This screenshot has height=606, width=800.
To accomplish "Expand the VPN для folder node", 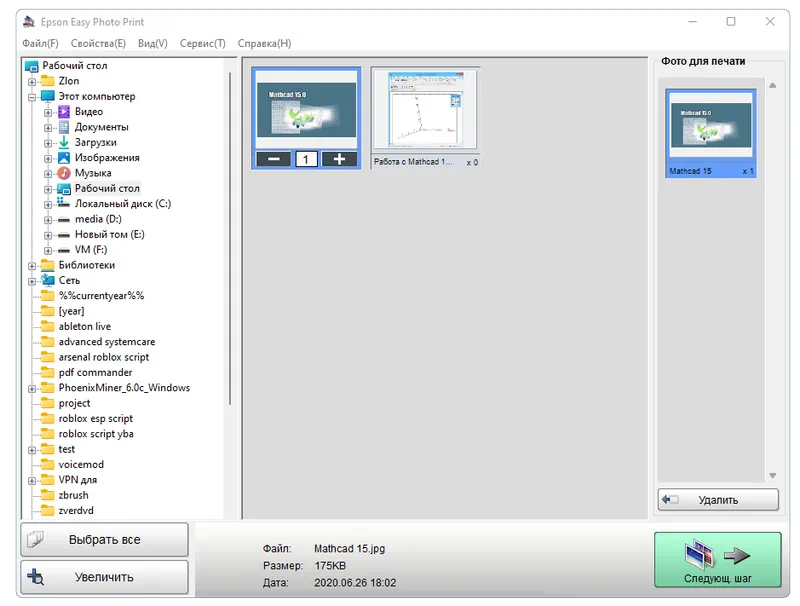I will pyautogui.click(x=32, y=481).
